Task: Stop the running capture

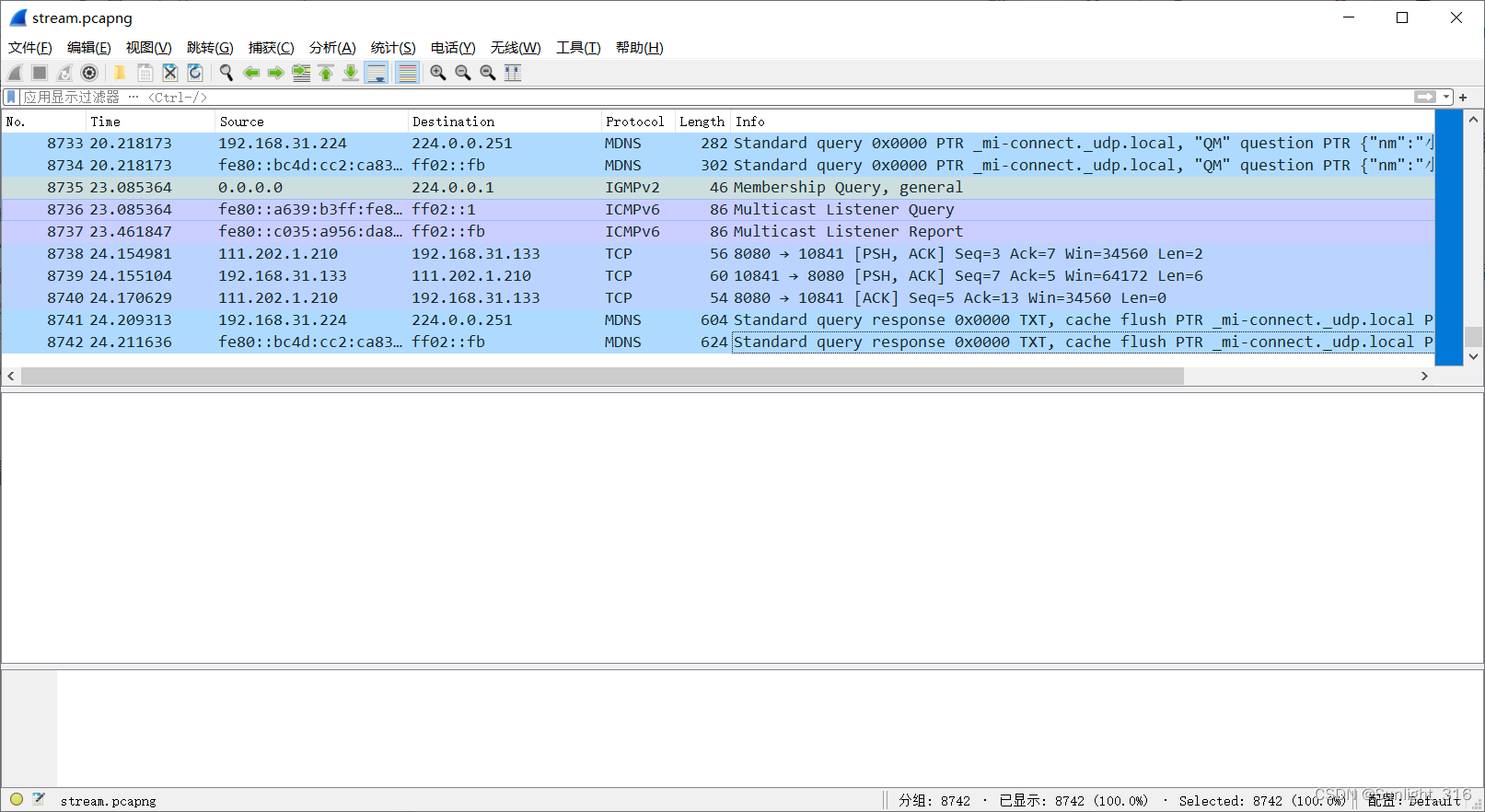Action: tap(40, 73)
